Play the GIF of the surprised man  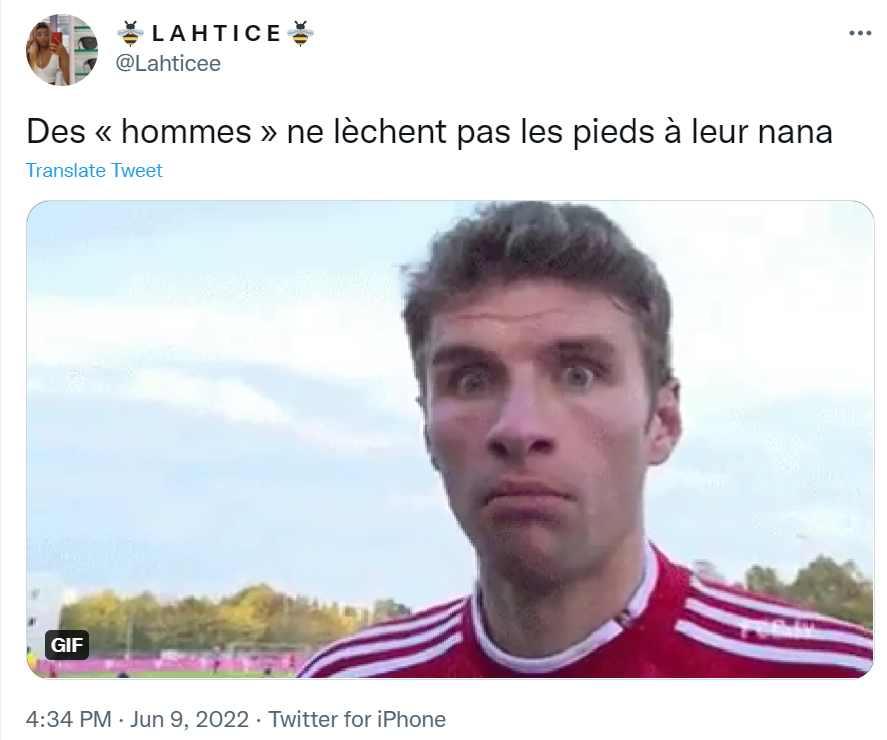450,439
